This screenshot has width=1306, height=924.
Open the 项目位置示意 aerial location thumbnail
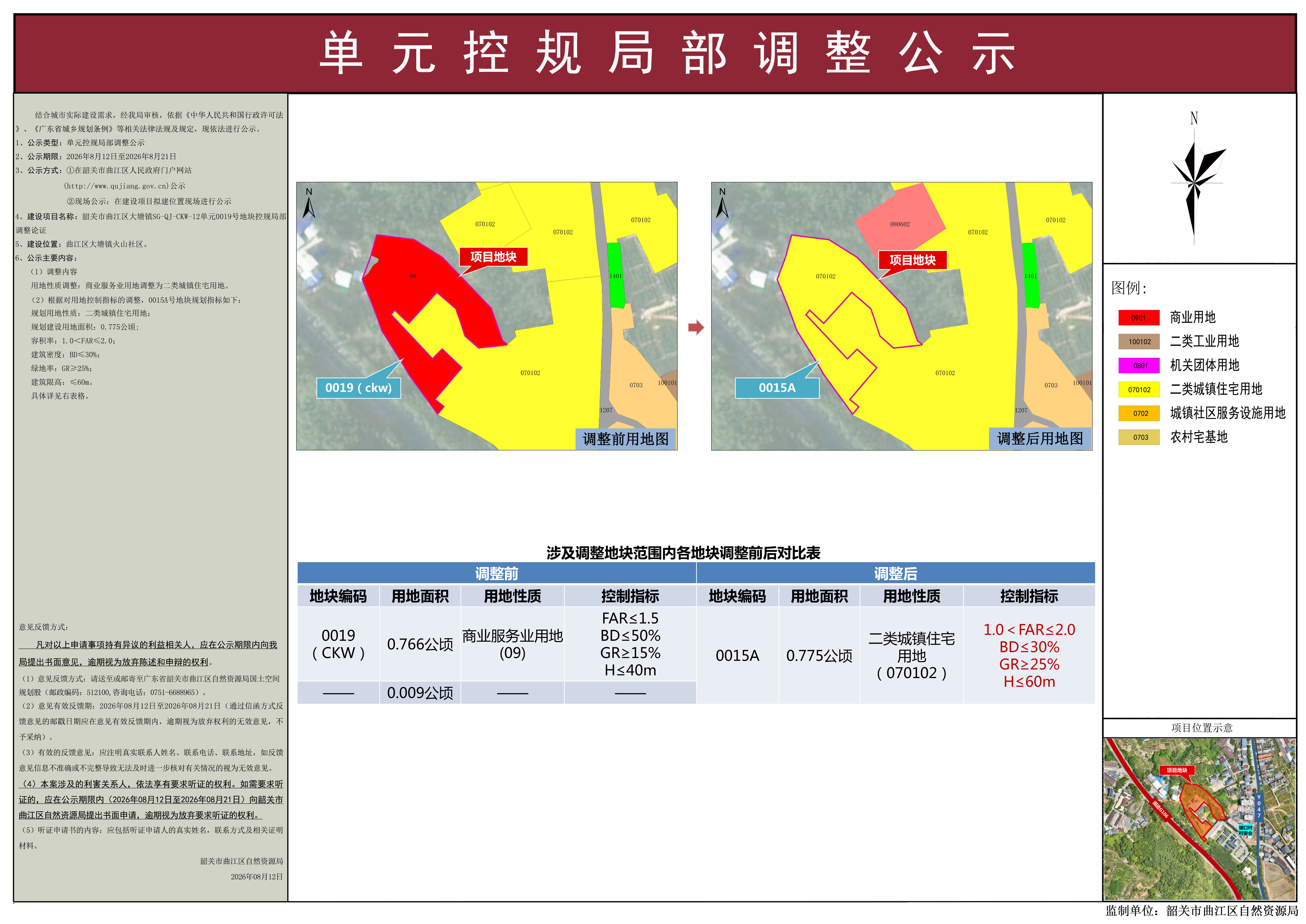coord(1200,819)
